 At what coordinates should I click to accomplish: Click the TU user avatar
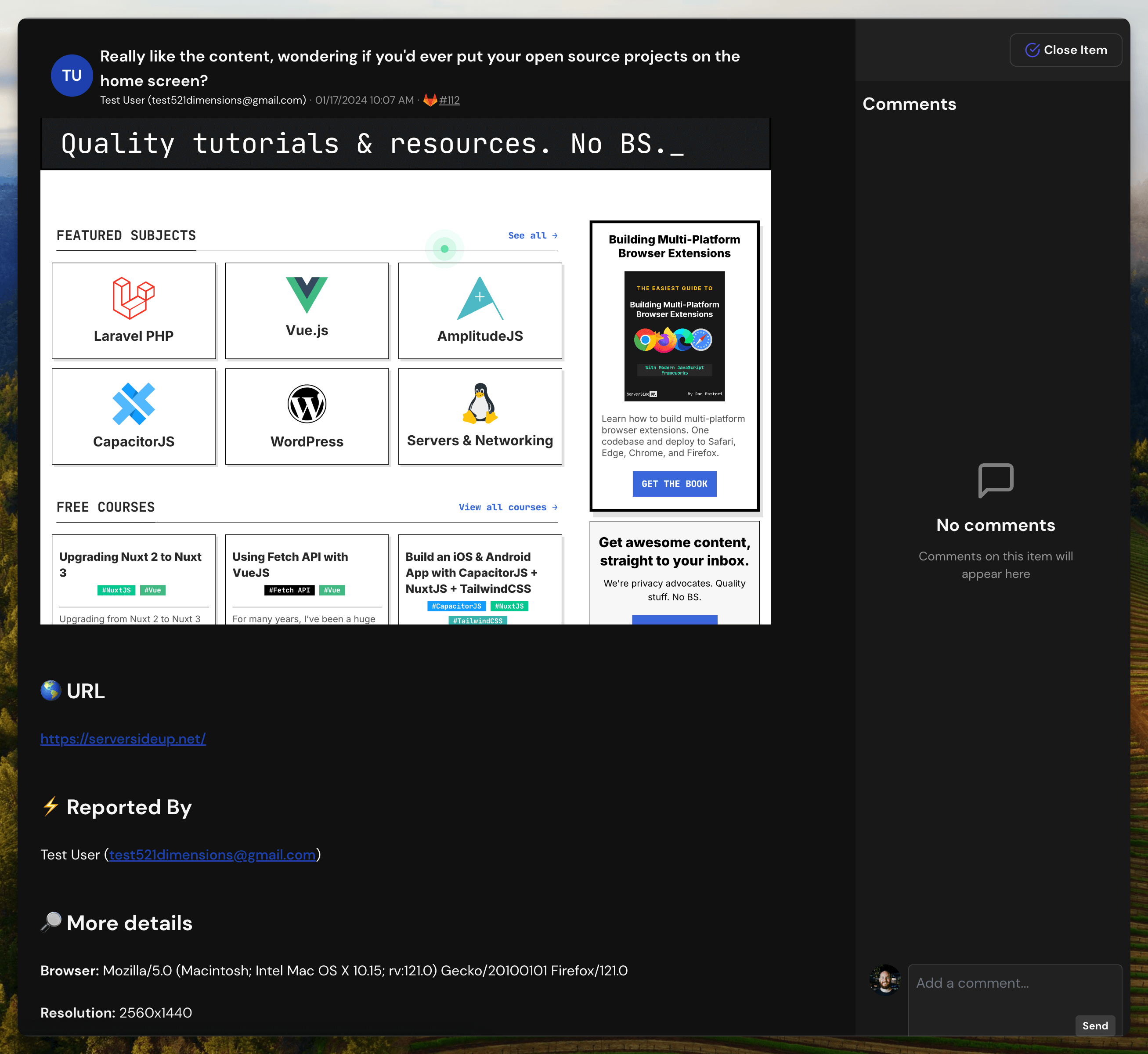pyautogui.click(x=72, y=75)
